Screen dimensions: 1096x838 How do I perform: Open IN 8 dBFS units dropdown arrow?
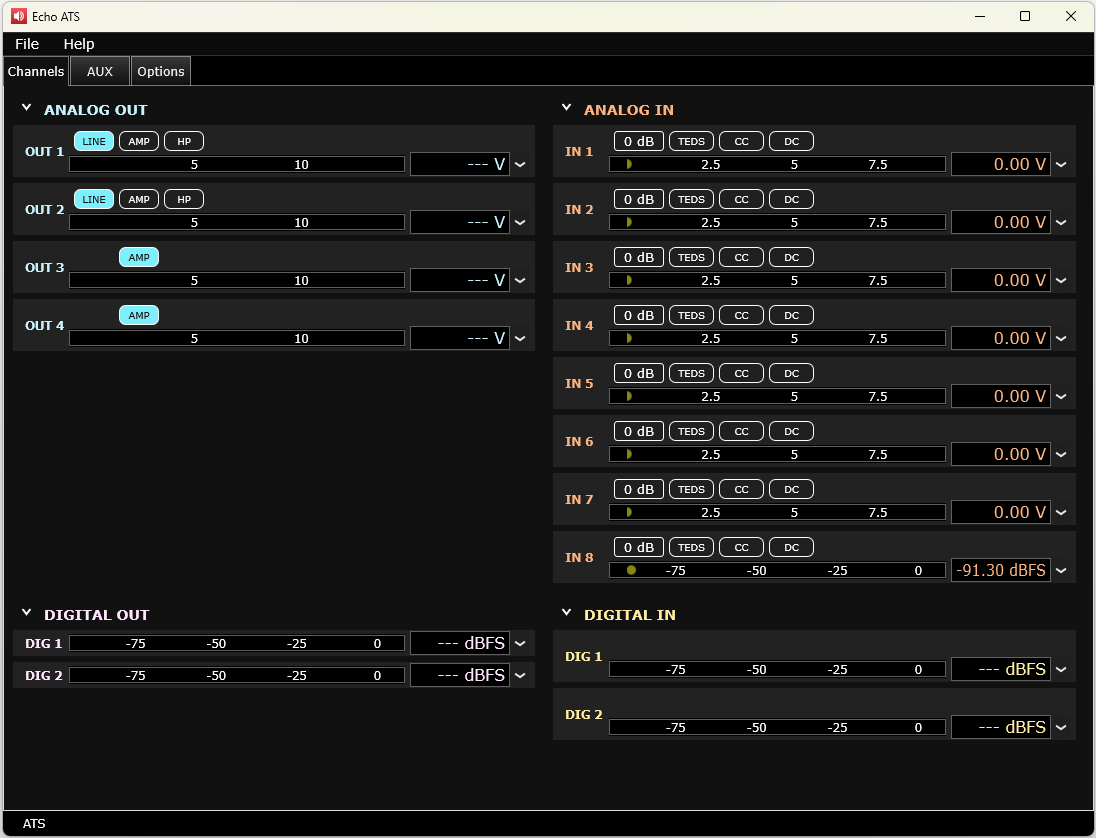(1061, 571)
